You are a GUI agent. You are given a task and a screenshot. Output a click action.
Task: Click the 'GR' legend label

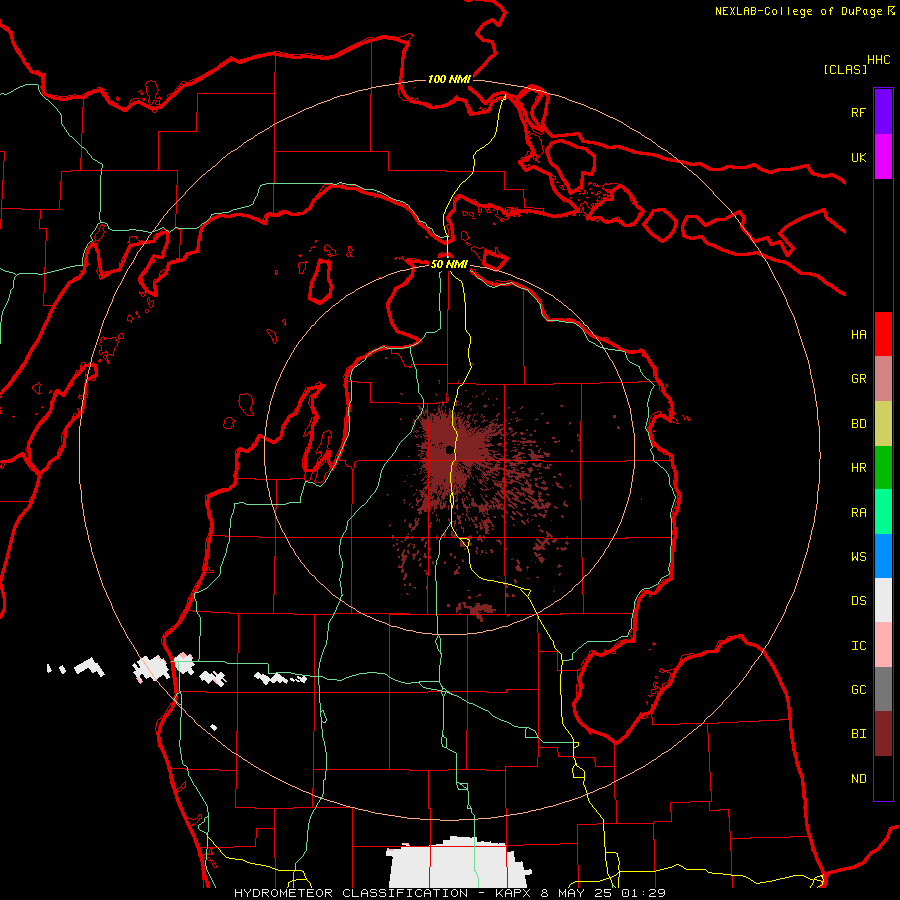click(x=858, y=379)
